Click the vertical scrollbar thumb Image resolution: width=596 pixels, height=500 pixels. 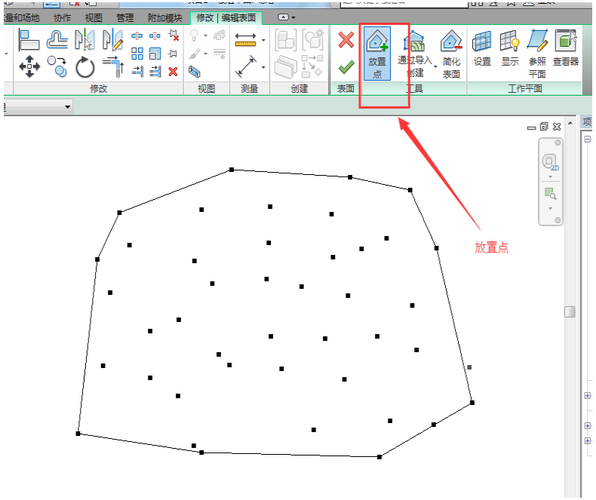coord(569,311)
